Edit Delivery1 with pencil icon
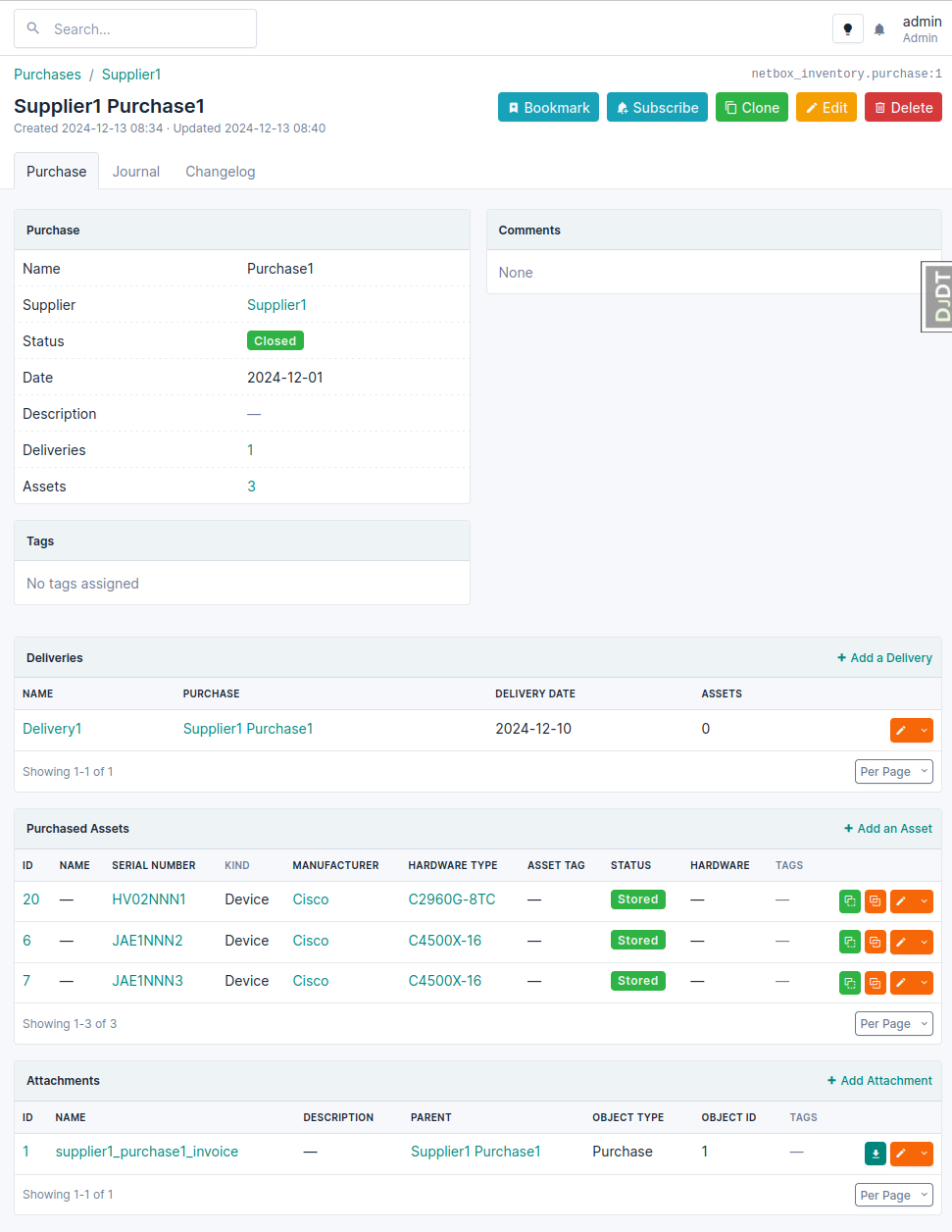This screenshot has width=952, height=1232. tap(901, 730)
